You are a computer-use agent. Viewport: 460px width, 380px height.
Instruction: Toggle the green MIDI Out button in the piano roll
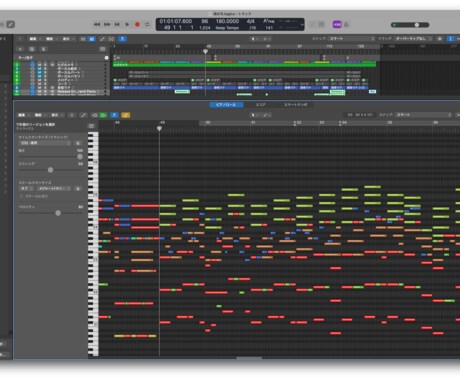(104, 115)
